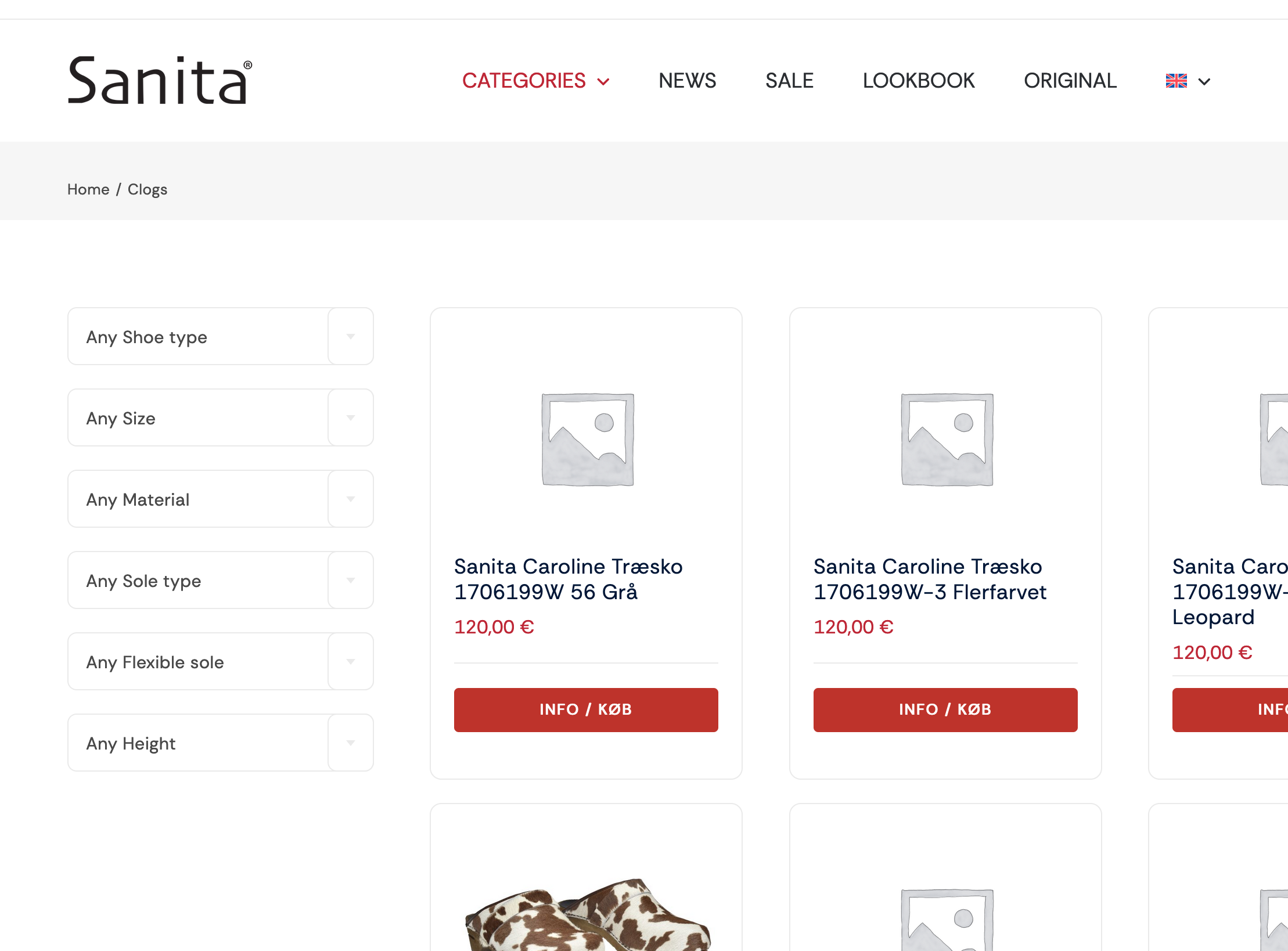This screenshot has height=951, width=1288.
Task: Open the Any Size filter arrow
Action: [350, 418]
